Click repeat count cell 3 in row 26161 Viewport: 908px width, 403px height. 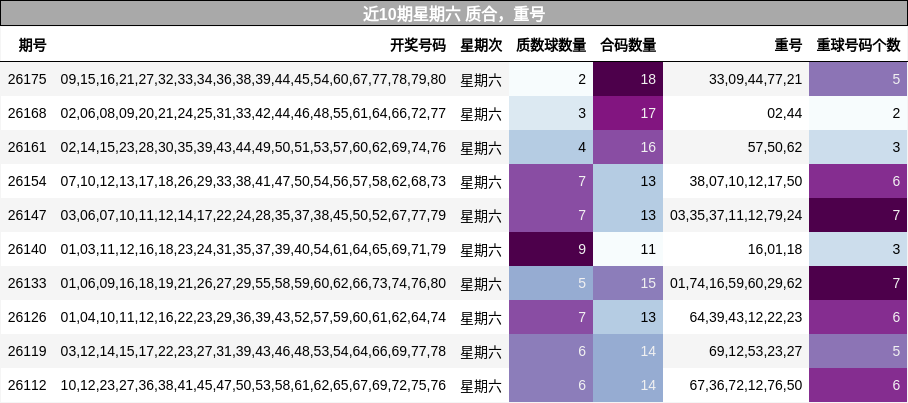click(x=859, y=147)
